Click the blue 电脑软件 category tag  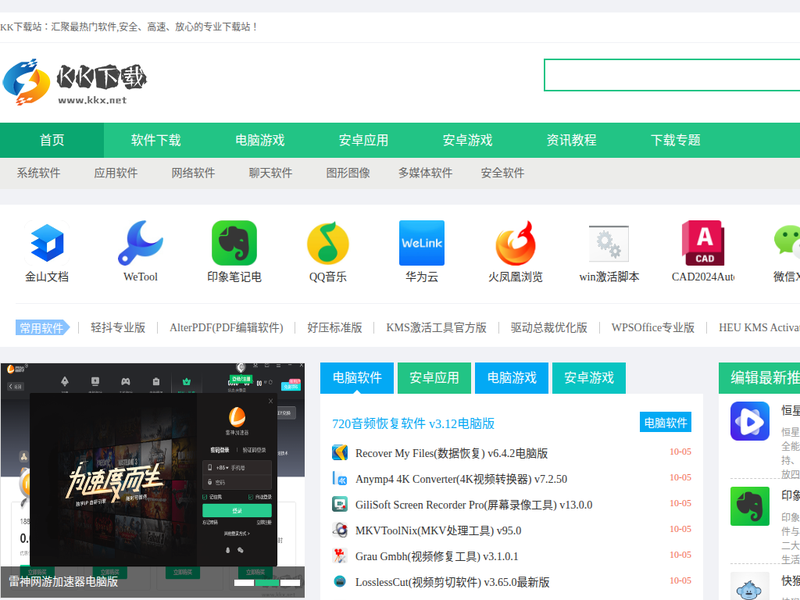665,423
